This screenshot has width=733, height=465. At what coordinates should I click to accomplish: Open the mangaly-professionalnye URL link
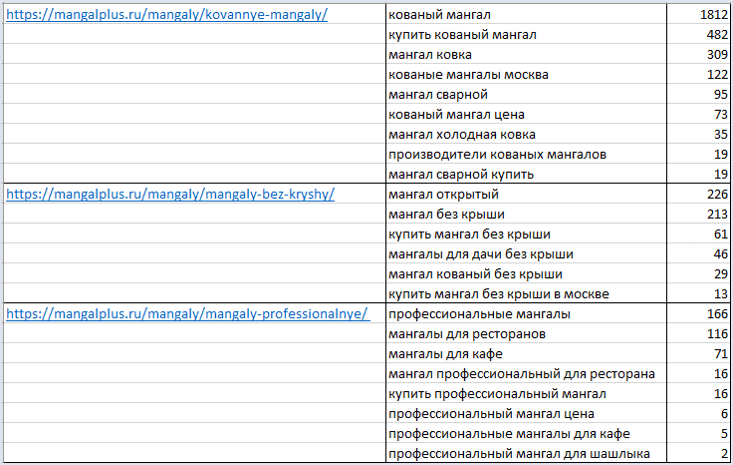tap(188, 314)
